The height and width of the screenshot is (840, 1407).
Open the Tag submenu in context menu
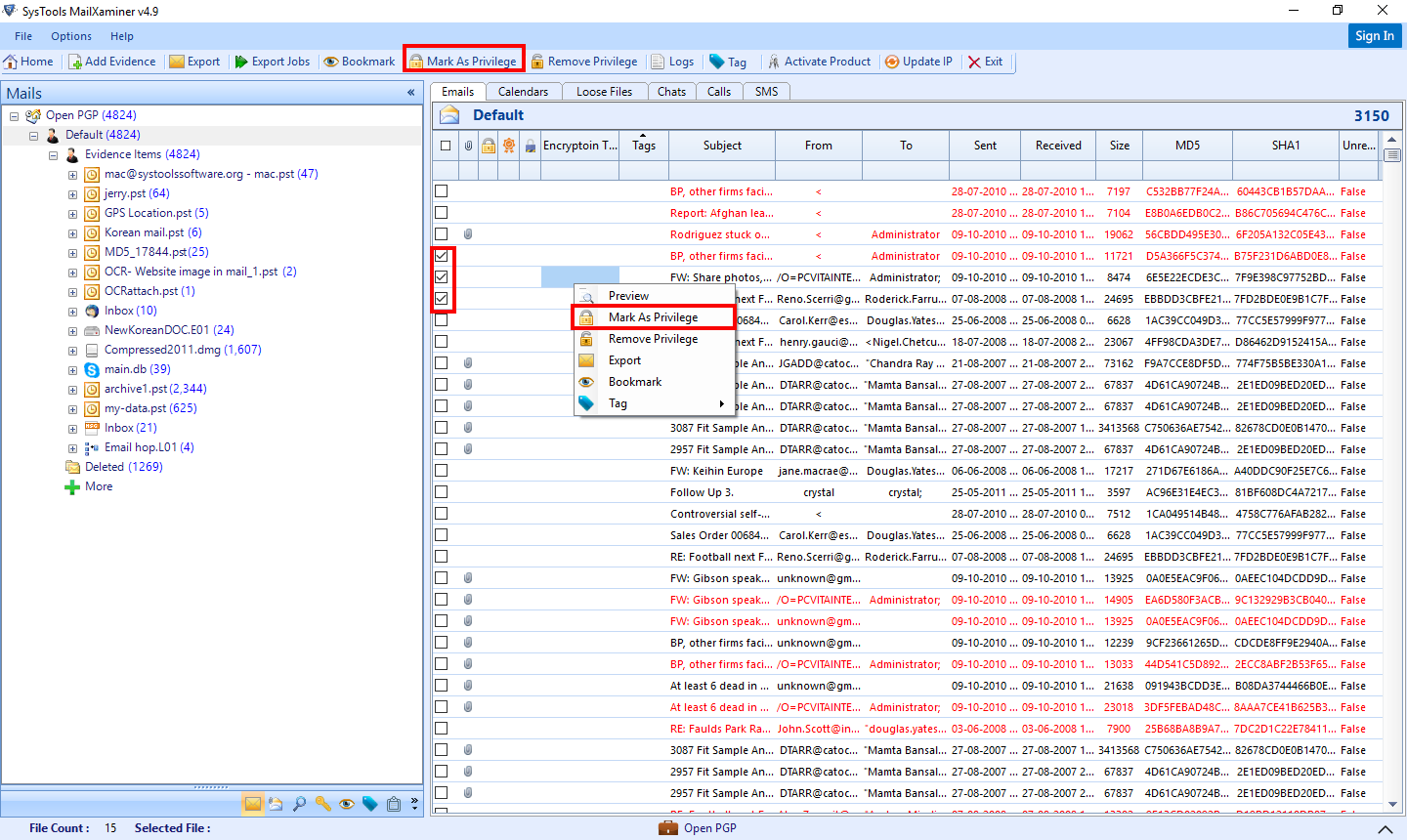pyautogui.click(x=654, y=403)
